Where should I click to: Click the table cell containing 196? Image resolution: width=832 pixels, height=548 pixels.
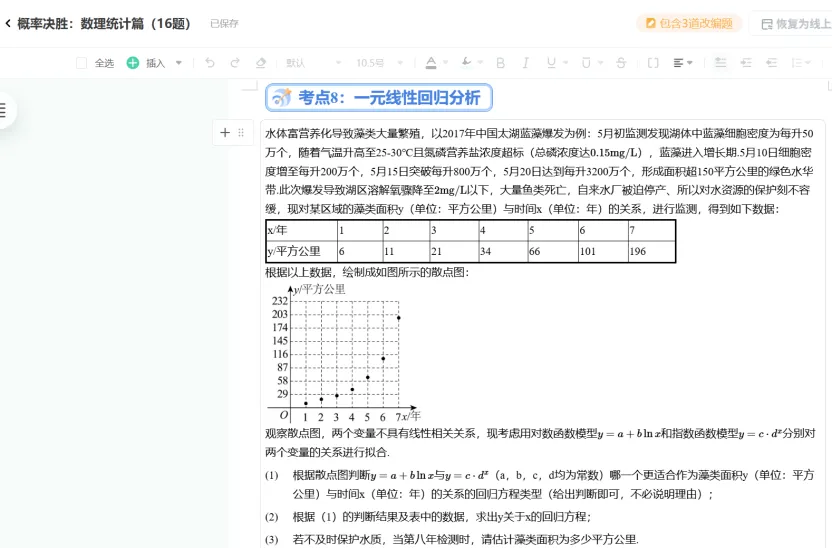[652, 251]
